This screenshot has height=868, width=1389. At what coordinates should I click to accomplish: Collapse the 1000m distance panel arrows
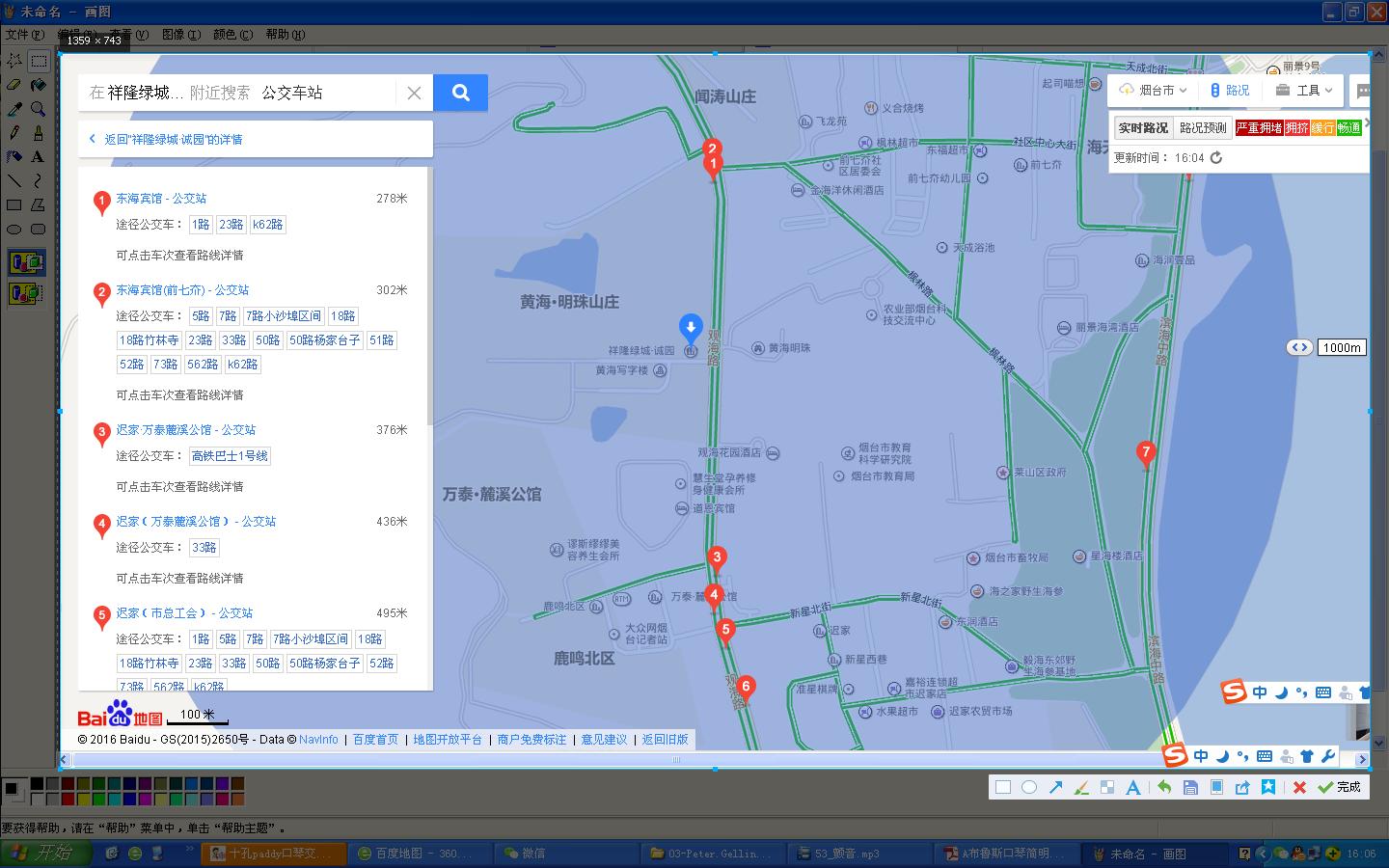[x=1299, y=347]
